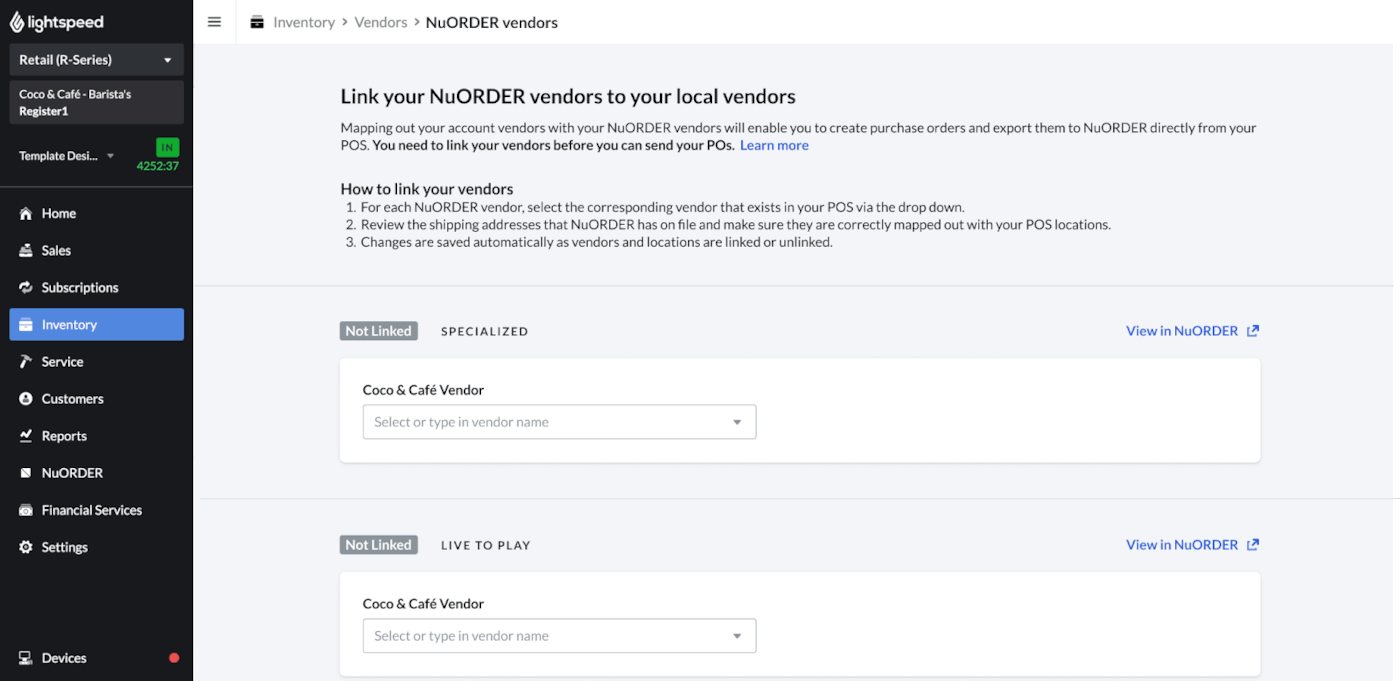
Task: Click the Not Linked badge for LIVE TO PLAY
Action: click(x=378, y=545)
